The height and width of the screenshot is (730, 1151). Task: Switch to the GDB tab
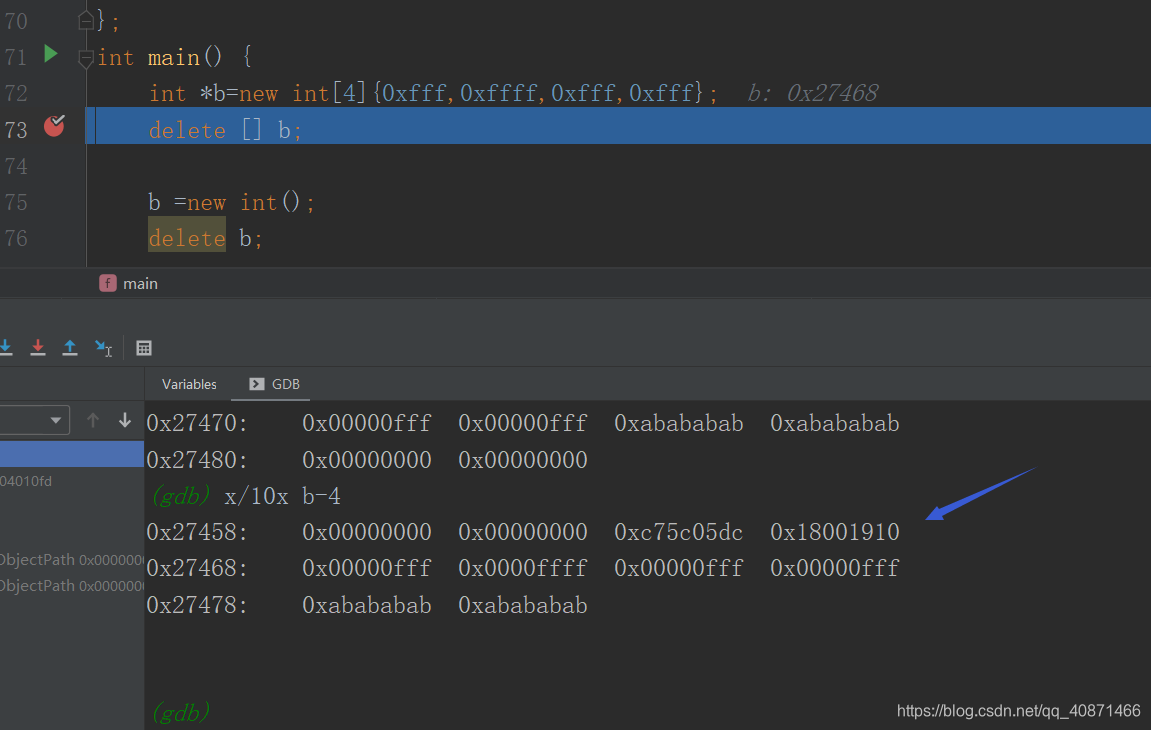[x=275, y=384]
